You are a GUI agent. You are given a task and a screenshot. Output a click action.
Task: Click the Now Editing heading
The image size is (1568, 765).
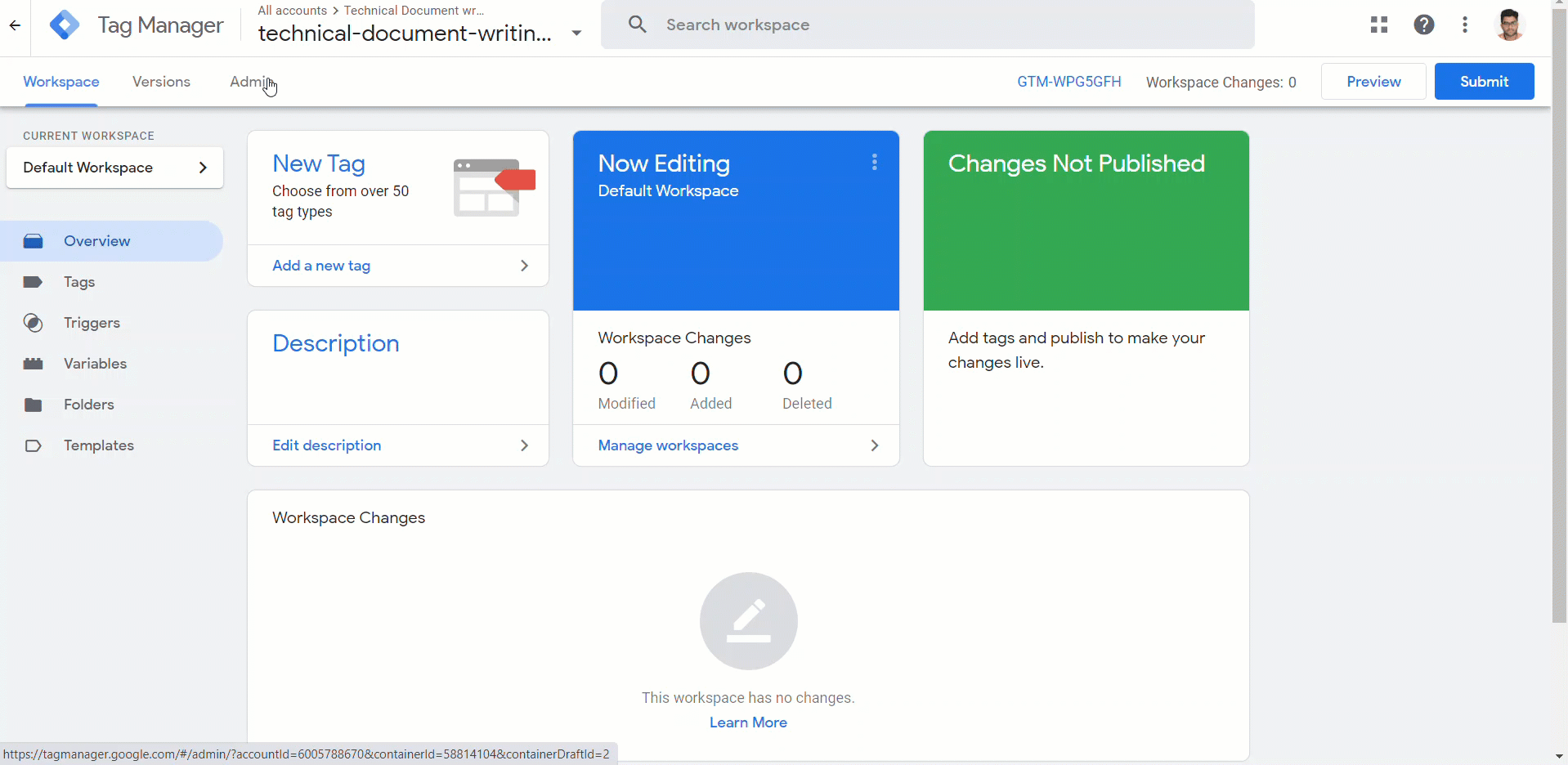tap(664, 163)
